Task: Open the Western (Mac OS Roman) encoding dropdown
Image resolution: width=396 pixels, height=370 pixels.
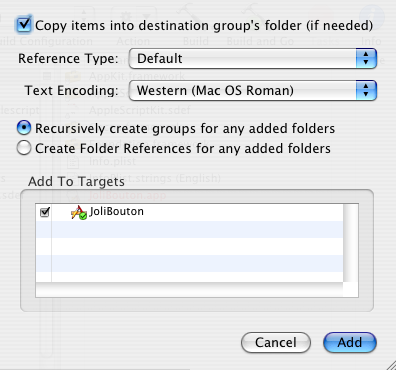Action: (x=253, y=90)
